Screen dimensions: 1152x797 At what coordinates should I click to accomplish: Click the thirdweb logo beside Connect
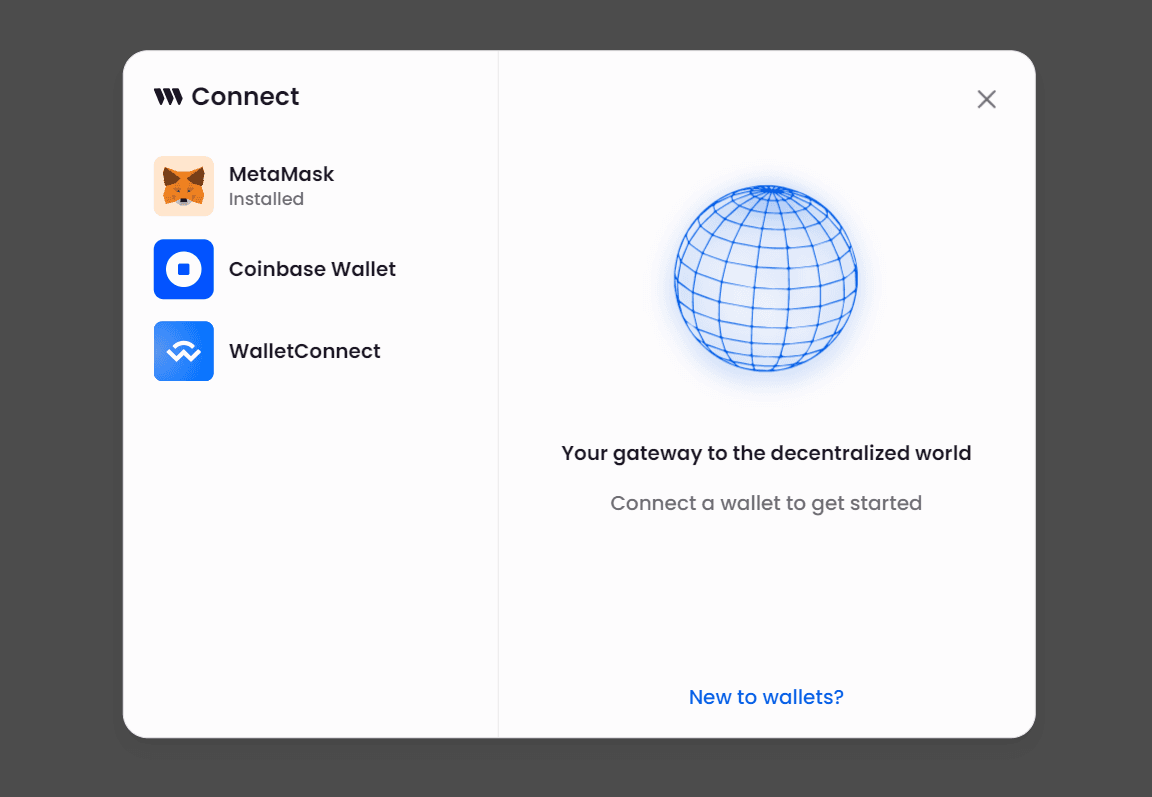[x=168, y=96]
